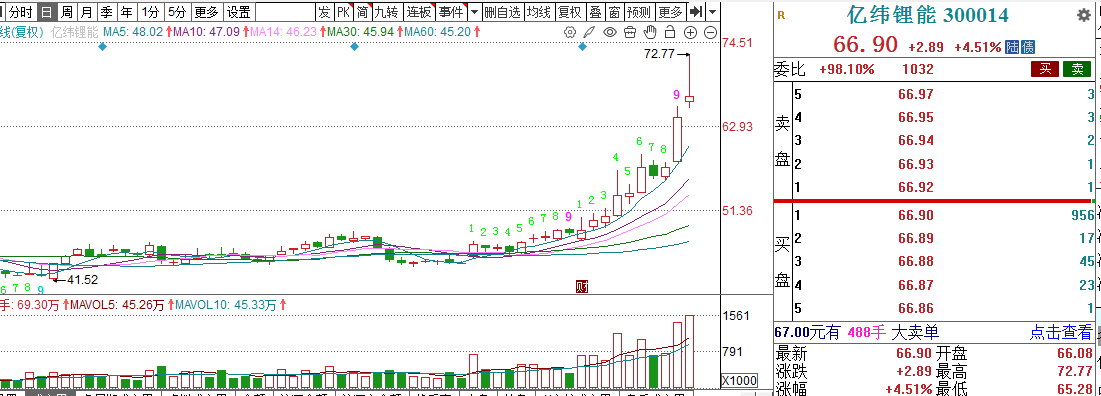This screenshot has height=396, width=1101.
Task: Click the last red candlestick on chart
Action: coord(690,99)
